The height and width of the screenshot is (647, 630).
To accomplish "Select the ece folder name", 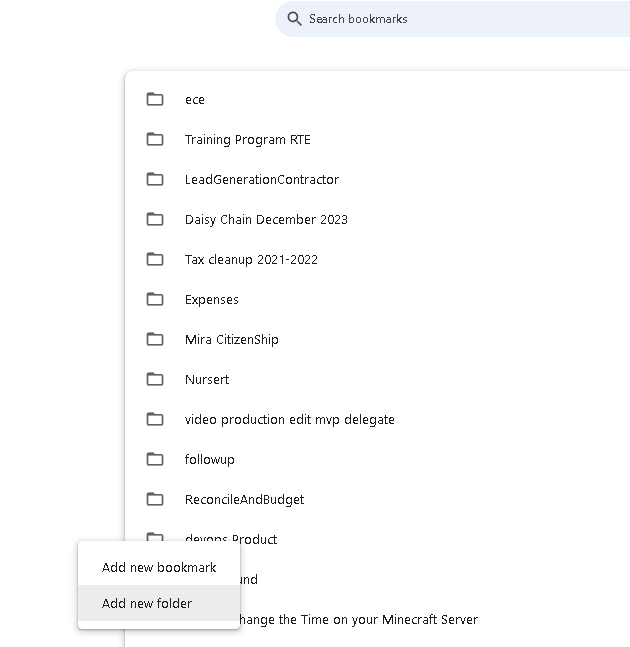I will 195,100.
